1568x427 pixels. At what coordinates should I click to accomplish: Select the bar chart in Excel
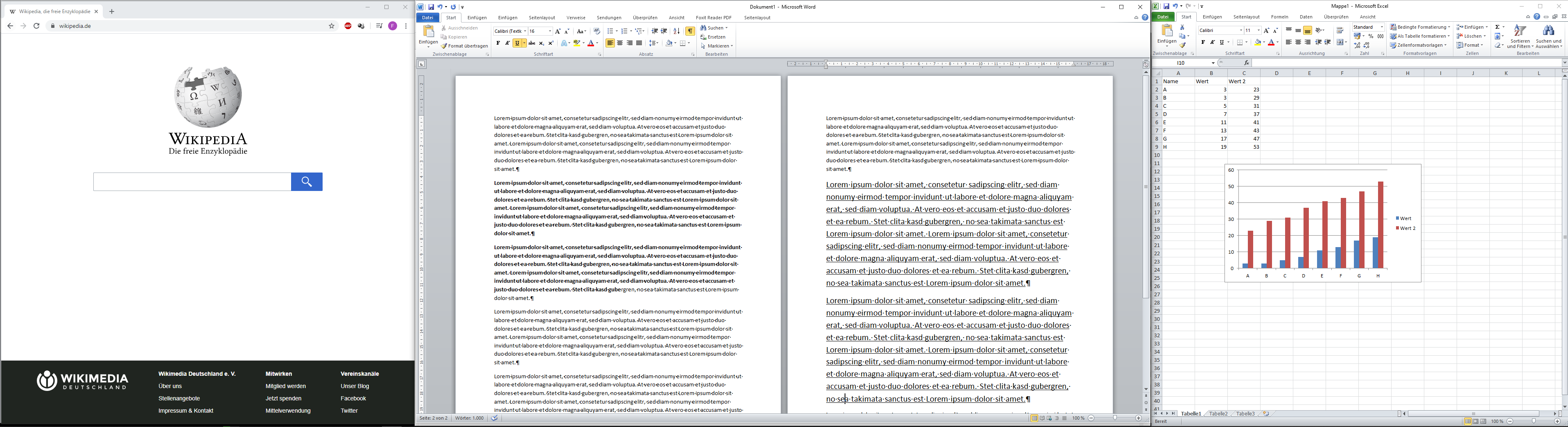pyautogui.click(x=1323, y=223)
